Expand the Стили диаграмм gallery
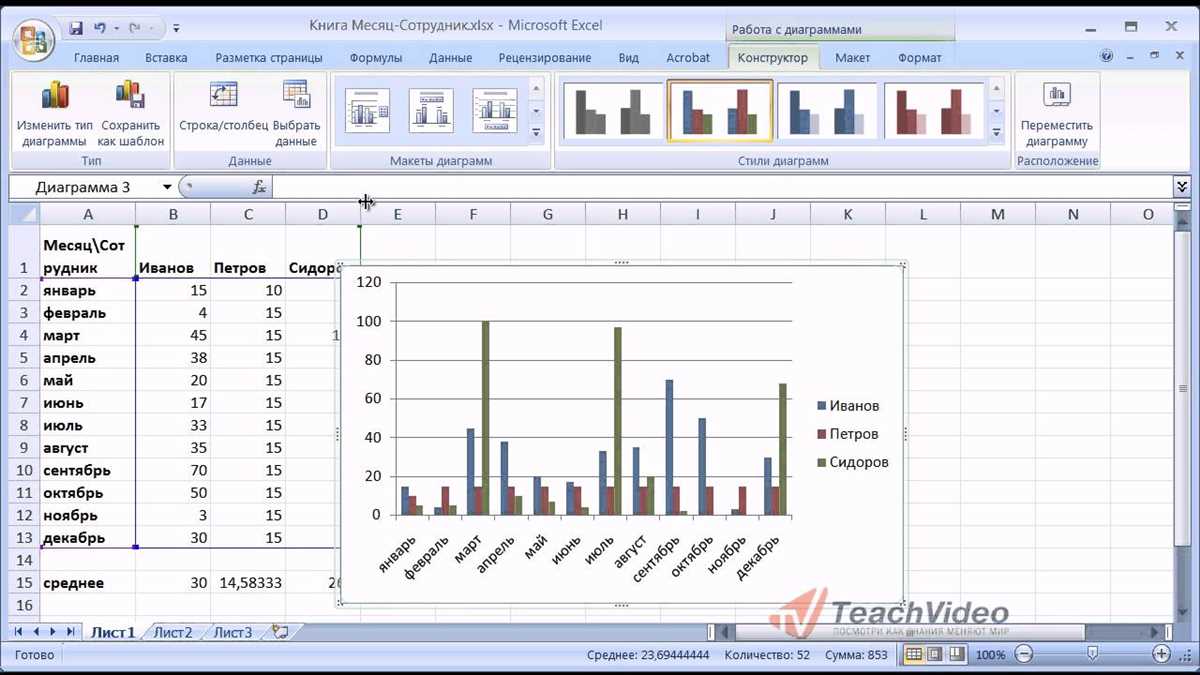Image resolution: width=1200 pixels, height=675 pixels. pos(996,133)
